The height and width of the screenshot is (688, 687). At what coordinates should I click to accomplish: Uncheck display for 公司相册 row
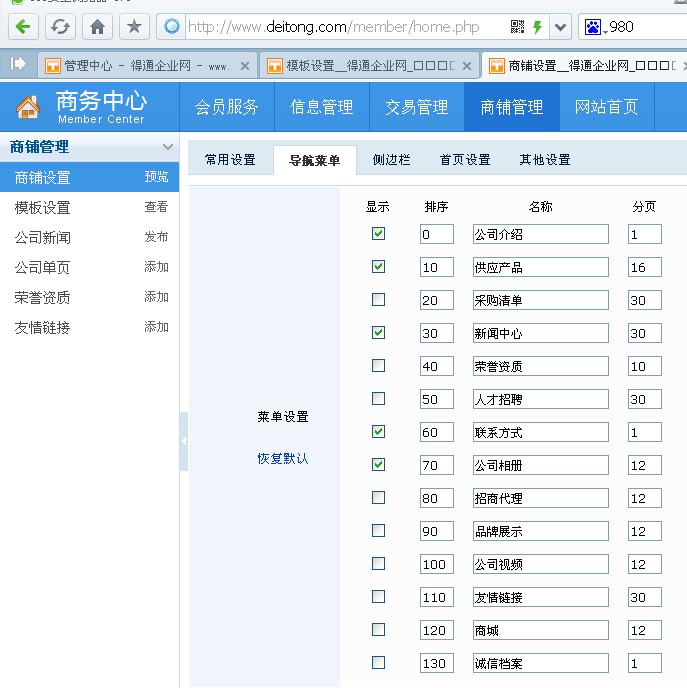point(378,464)
